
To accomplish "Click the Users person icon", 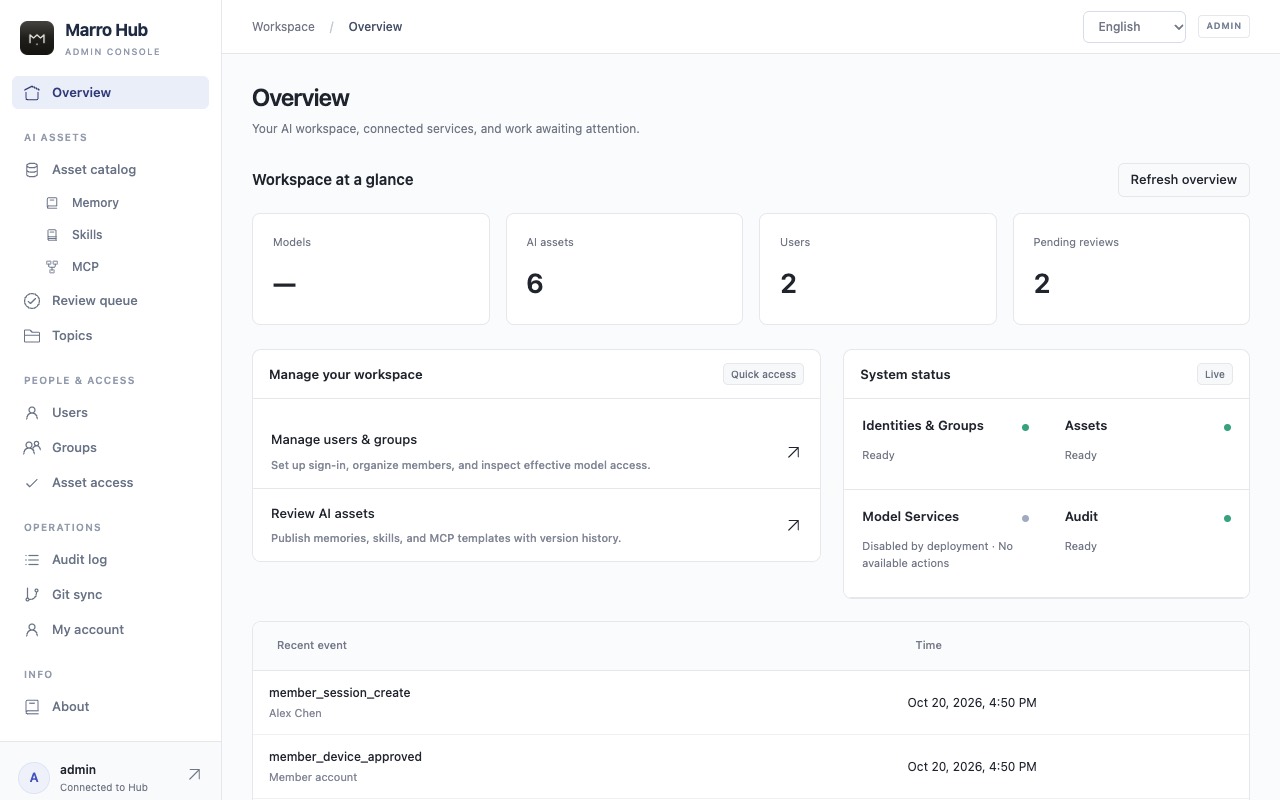I will [x=32, y=413].
